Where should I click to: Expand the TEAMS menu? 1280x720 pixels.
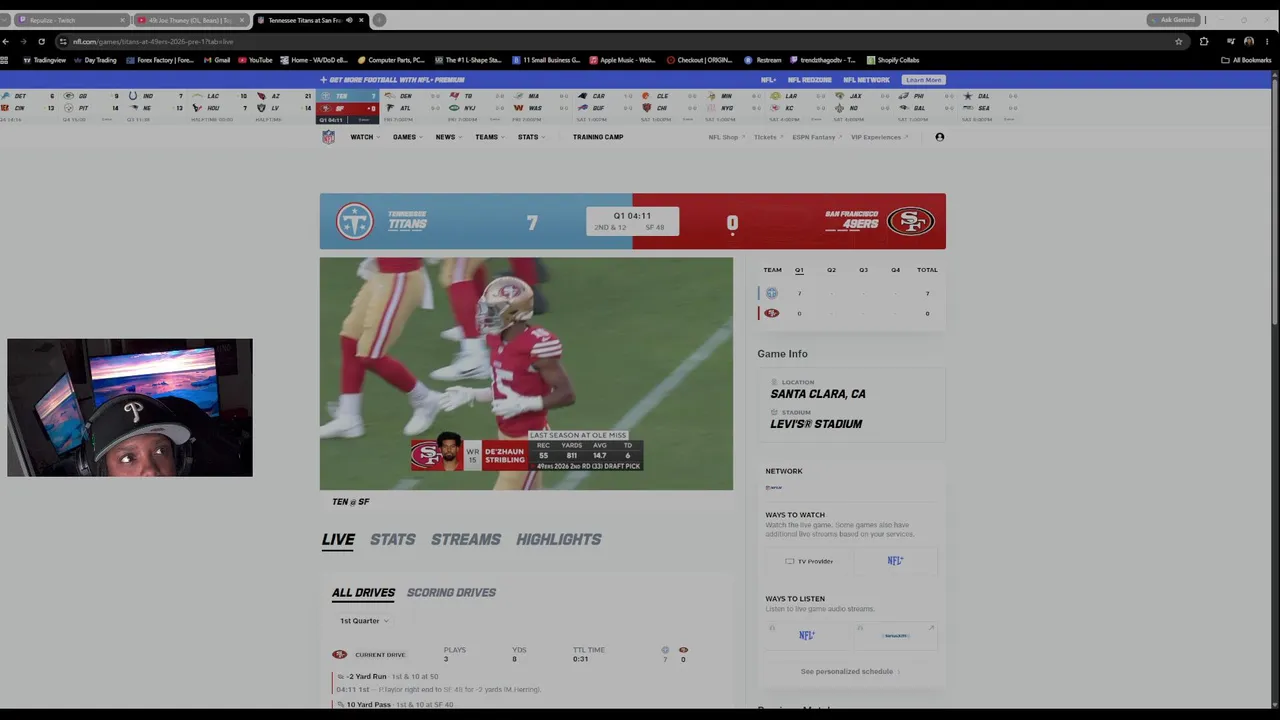point(489,137)
